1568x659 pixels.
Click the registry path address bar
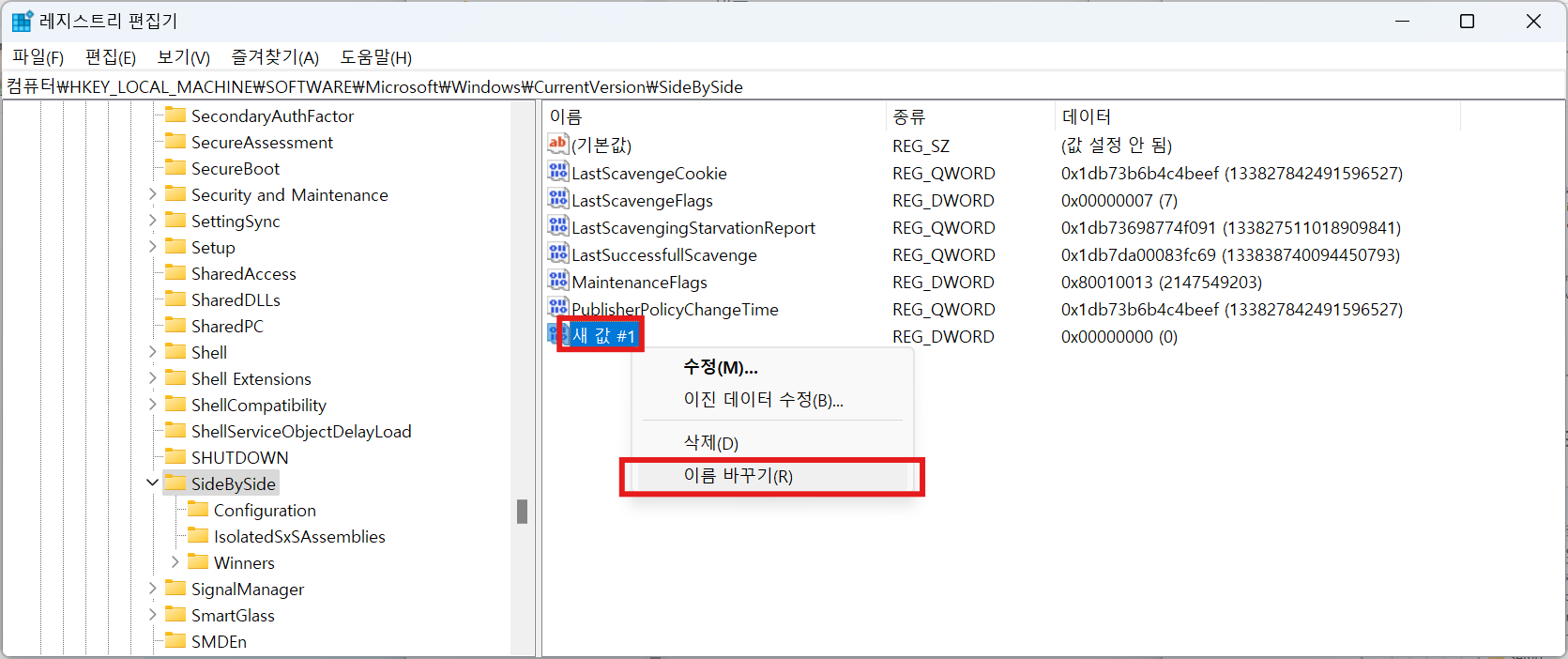(784, 86)
